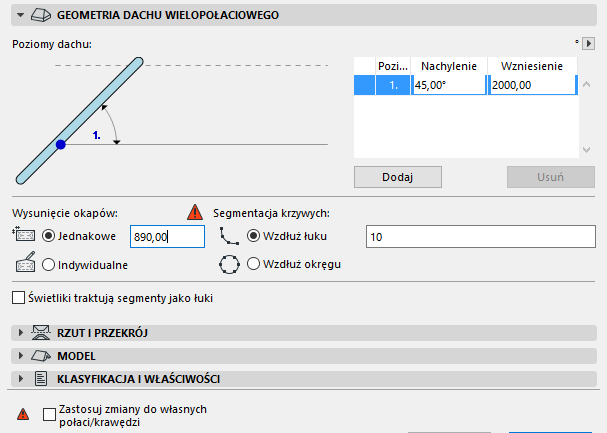Viewport: 607px width, 433px height.
Task: Click the along-circle segmentation icon
Action: [229, 265]
